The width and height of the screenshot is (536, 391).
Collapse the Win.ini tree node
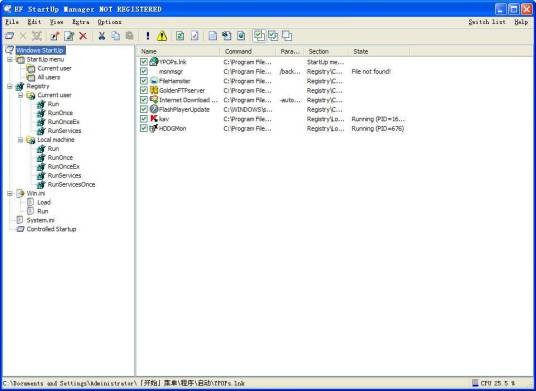pyautogui.click(x=10, y=193)
